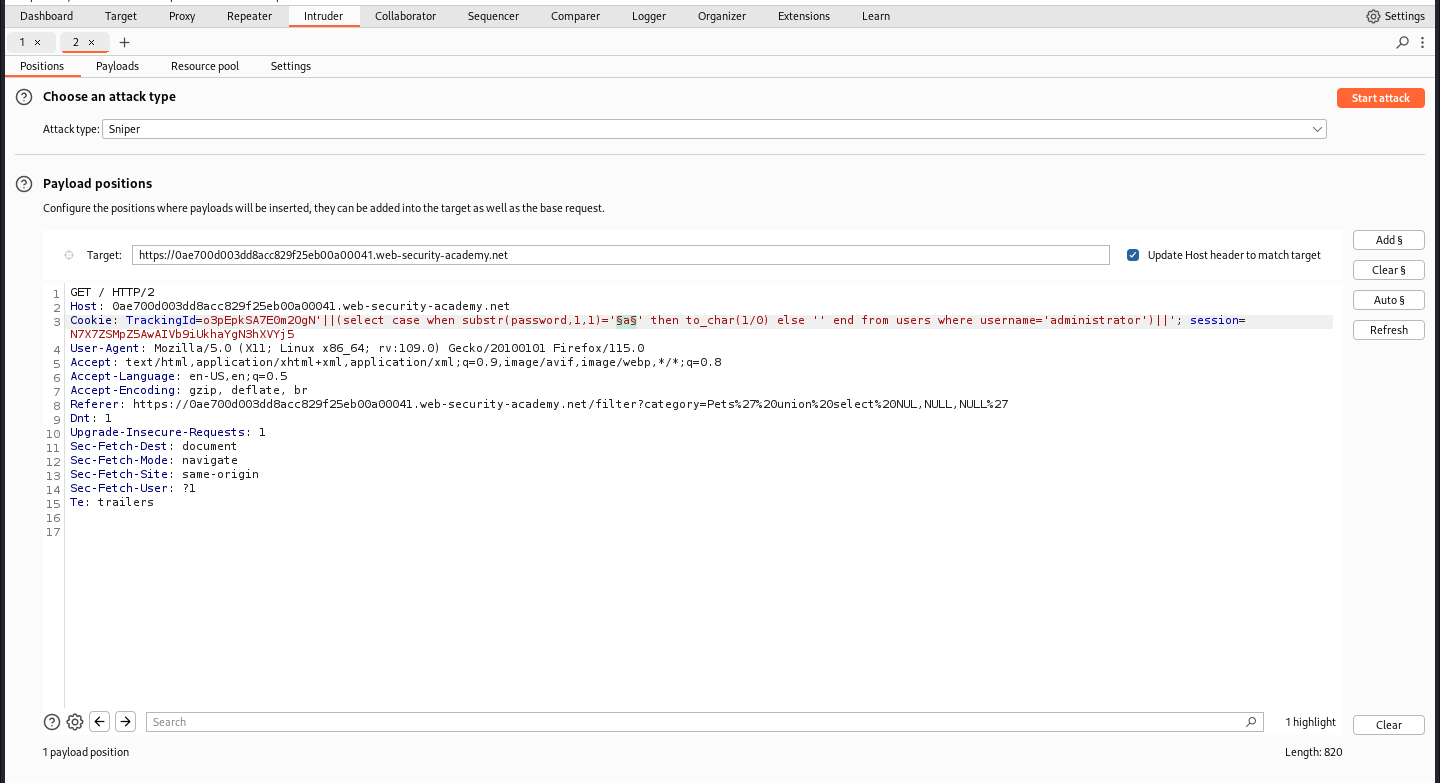Click the §a§ payload marker in Cookie
Viewport: 1440px width, 783px height.
point(626,320)
